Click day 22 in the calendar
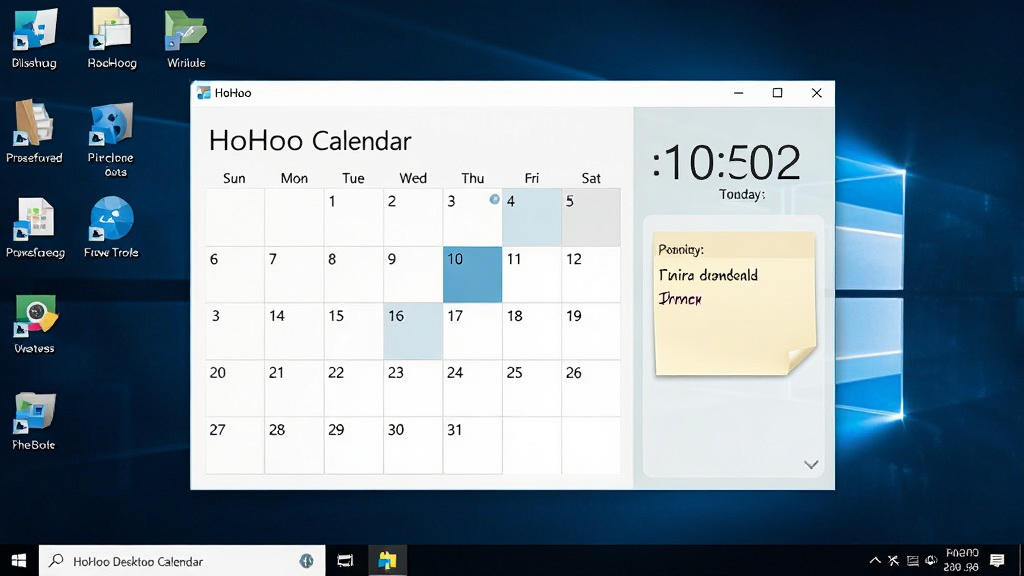This screenshot has width=1024, height=576. tap(353, 388)
